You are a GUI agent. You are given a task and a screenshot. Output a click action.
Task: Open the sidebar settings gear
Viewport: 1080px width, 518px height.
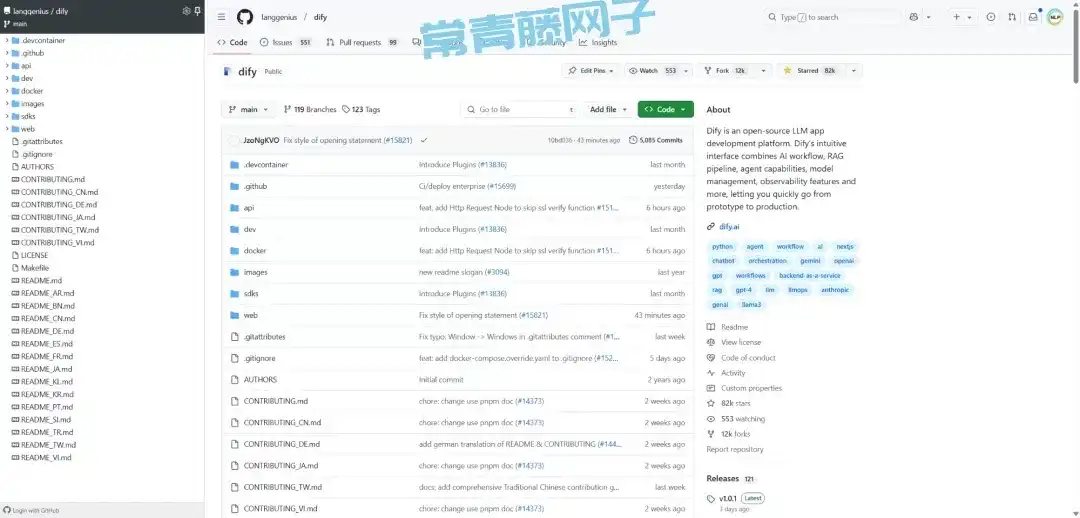[x=186, y=11]
